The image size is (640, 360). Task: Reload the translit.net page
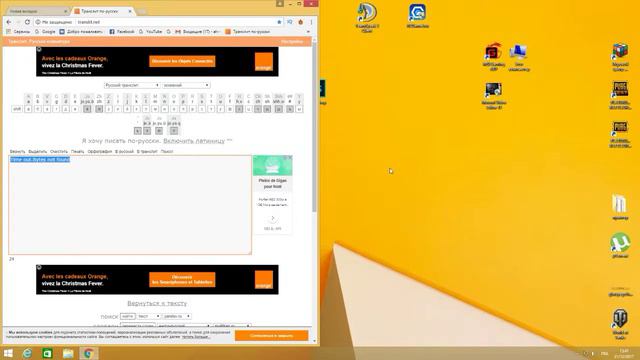(27, 22)
